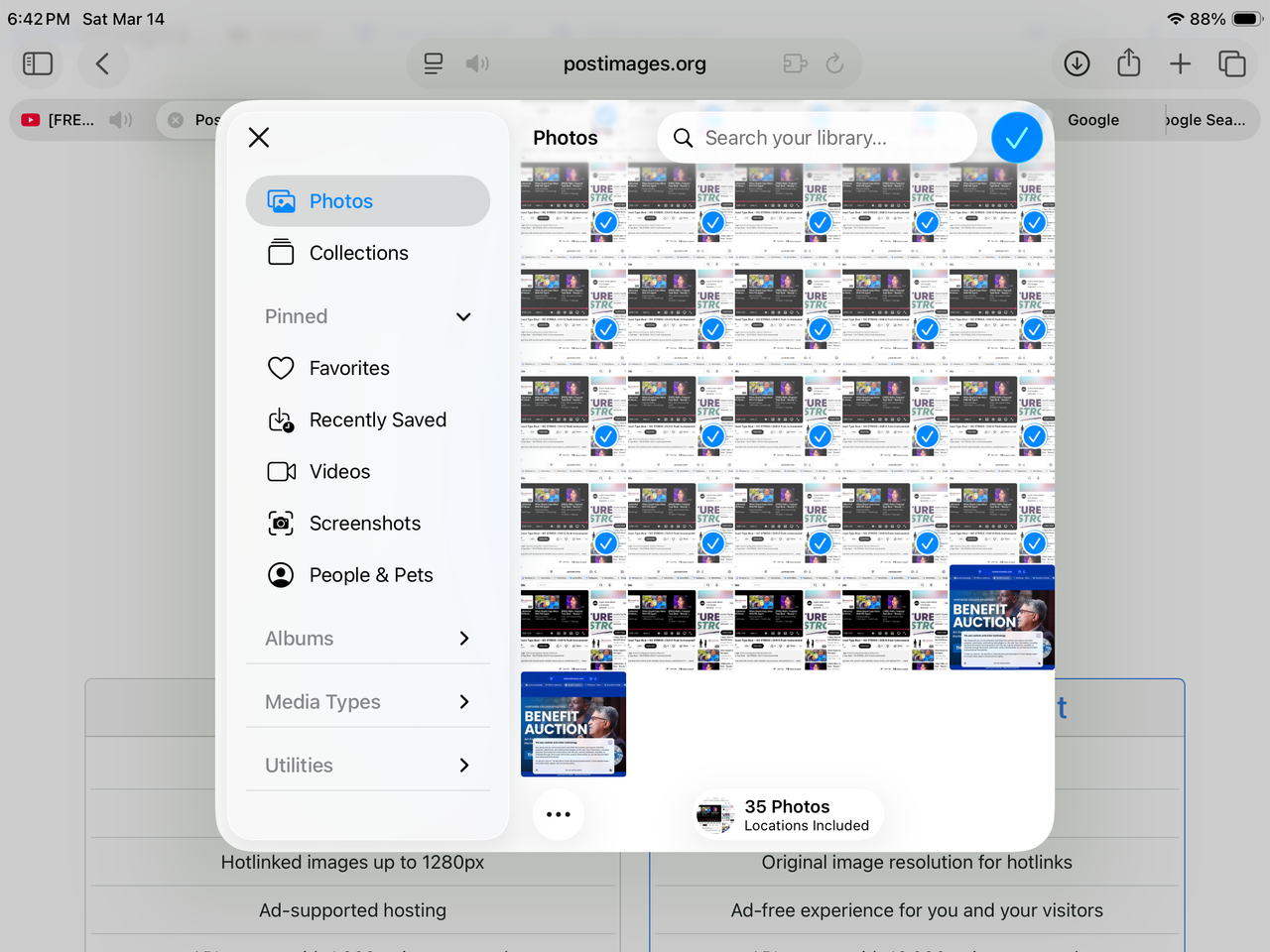Viewport: 1270px width, 952px height.
Task: Click the Collections stack icon
Action: pos(281,253)
